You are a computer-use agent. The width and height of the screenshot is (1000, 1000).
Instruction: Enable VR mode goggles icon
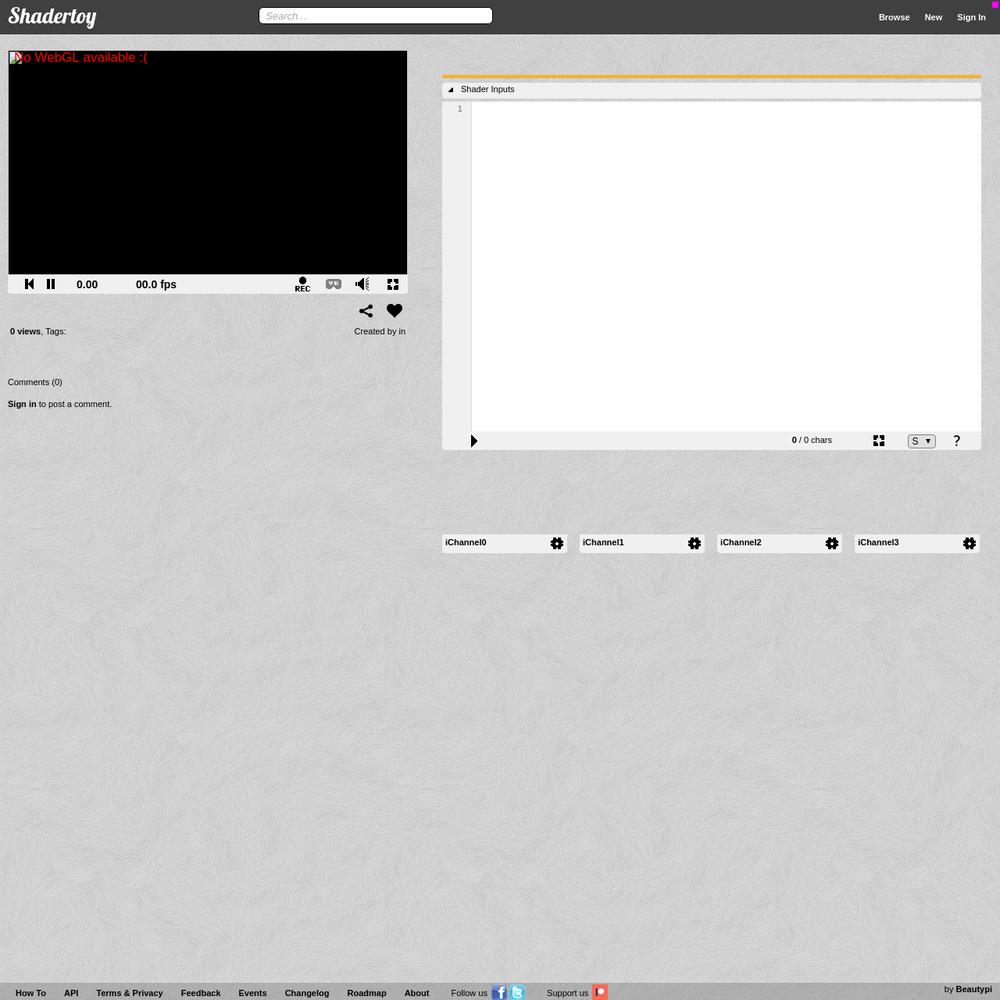coord(334,284)
